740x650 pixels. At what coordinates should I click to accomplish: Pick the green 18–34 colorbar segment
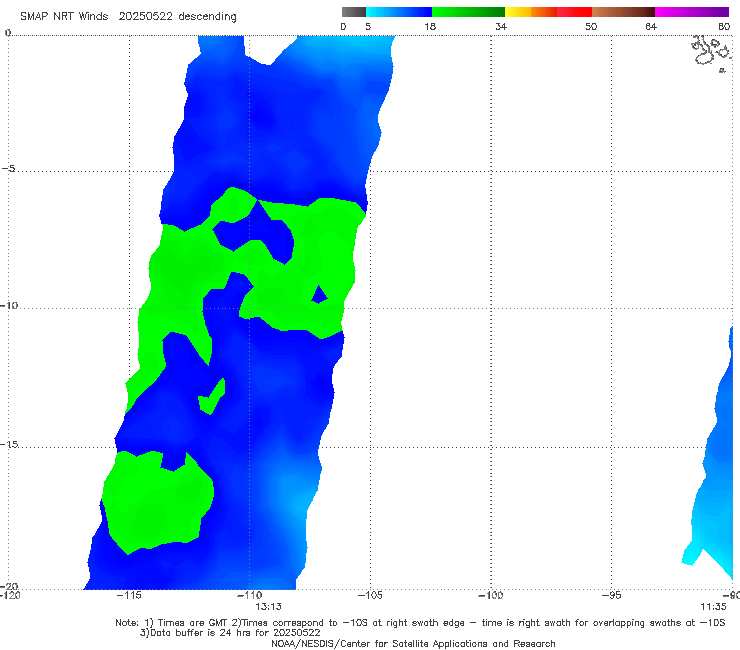[x=468, y=12]
